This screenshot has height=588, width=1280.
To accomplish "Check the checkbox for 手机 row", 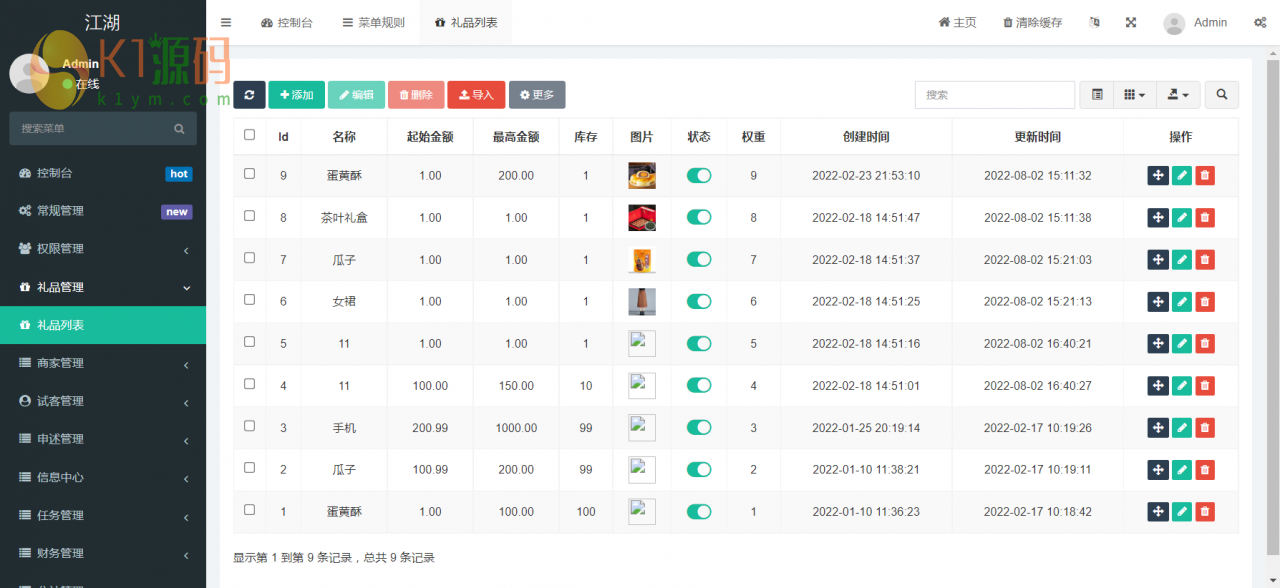I will click(x=250, y=426).
